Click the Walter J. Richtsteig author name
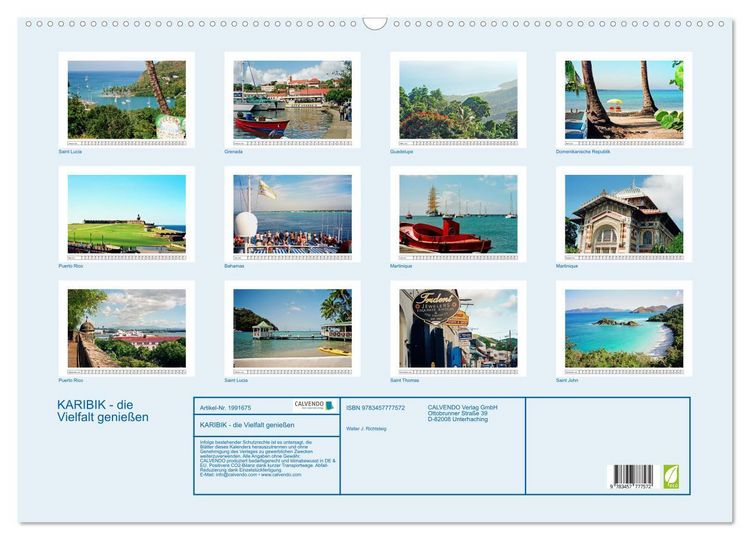The width and height of the screenshot is (750, 540). [x=366, y=429]
